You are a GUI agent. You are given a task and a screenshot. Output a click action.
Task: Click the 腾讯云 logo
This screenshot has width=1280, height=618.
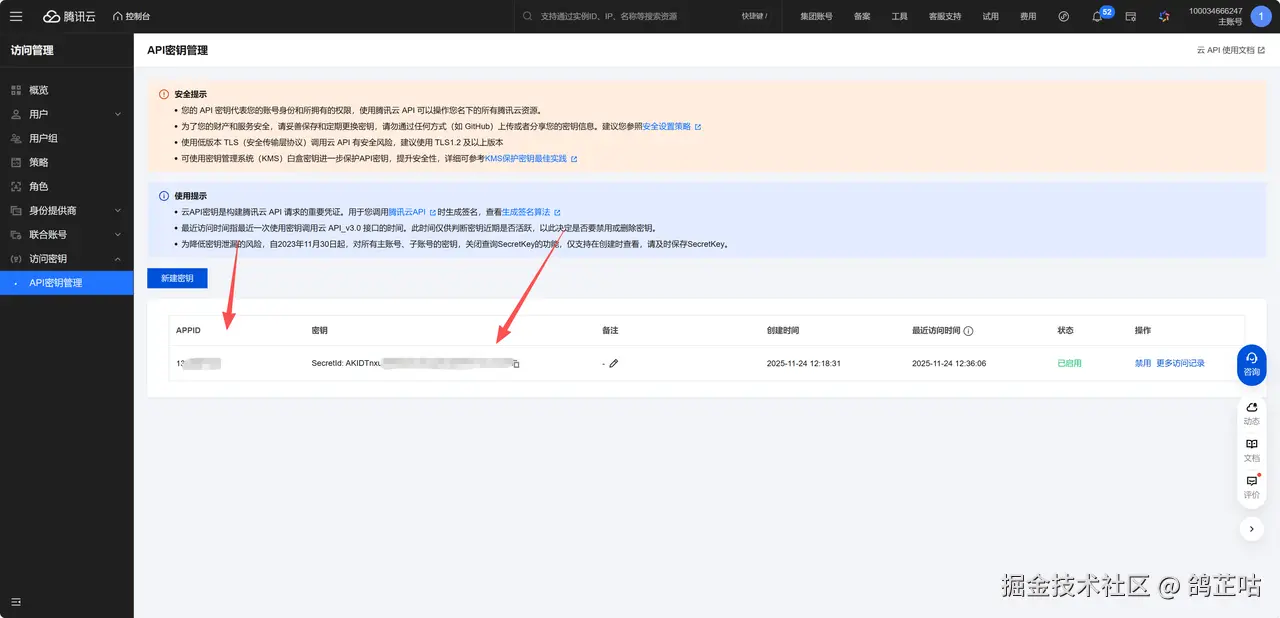[x=69, y=16]
